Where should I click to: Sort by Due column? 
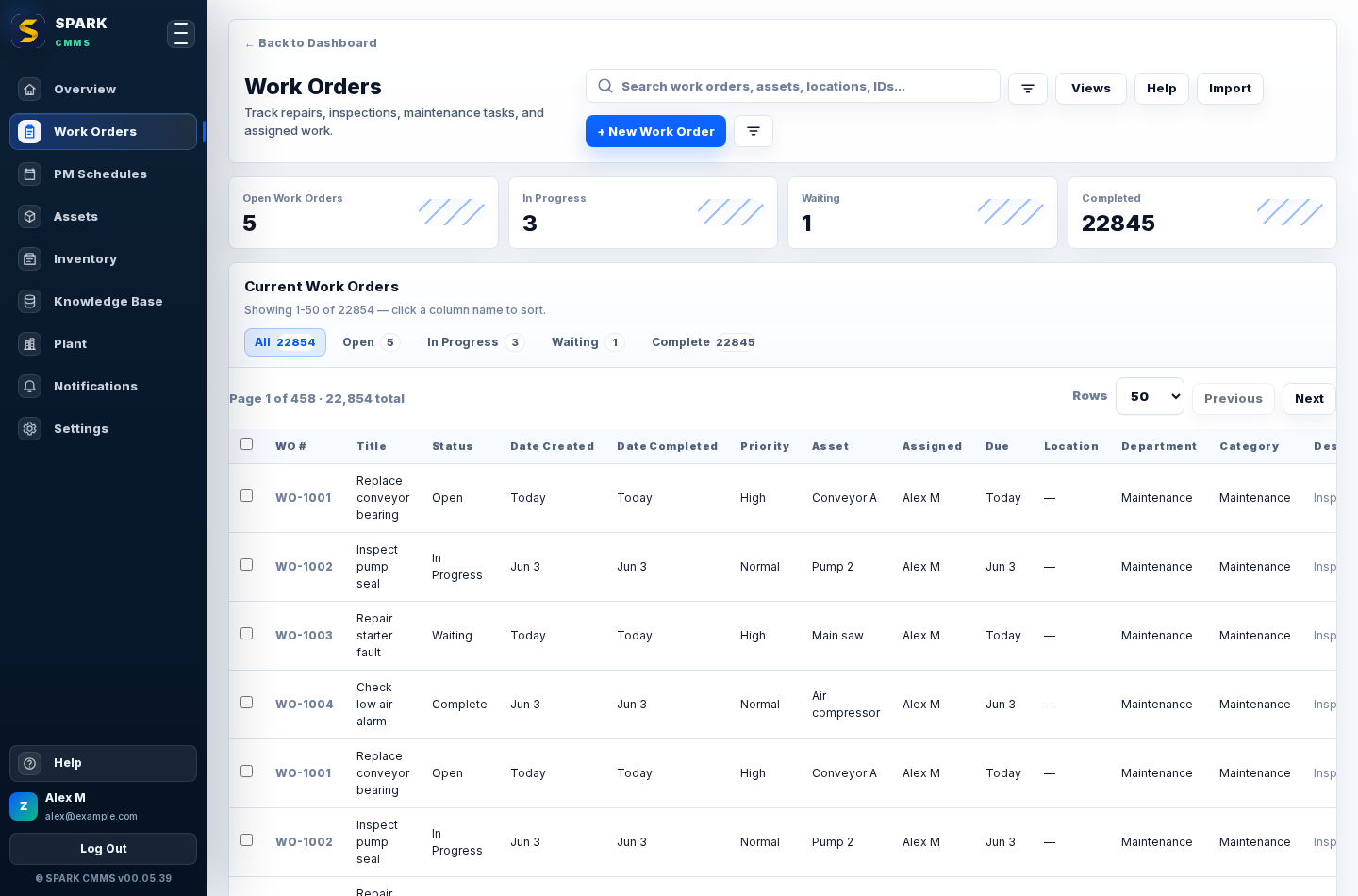pos(998,446)
